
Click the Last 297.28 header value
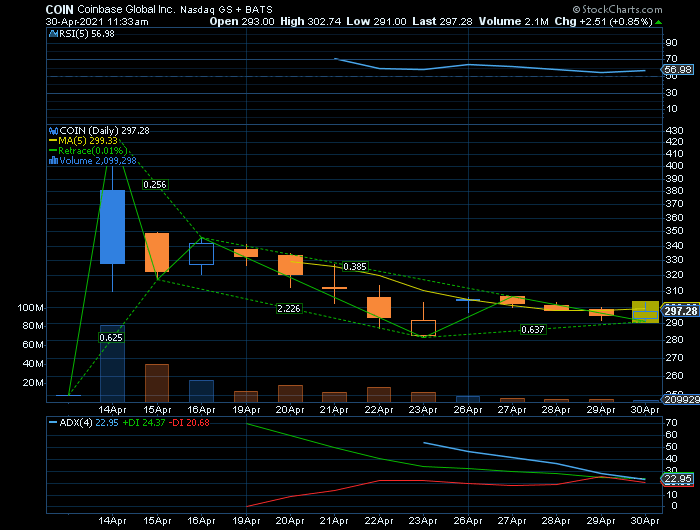[442, 21]
